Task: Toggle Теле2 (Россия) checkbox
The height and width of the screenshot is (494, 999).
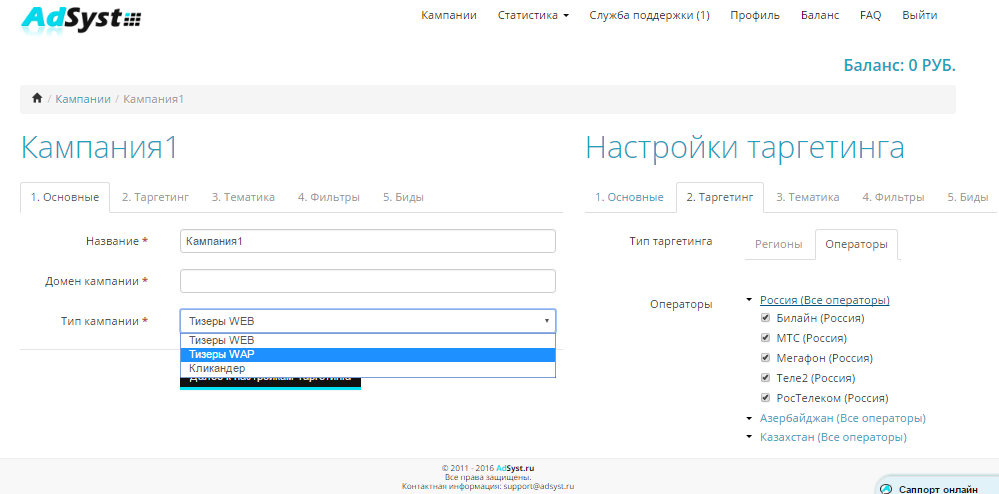Action: [766, 377]
